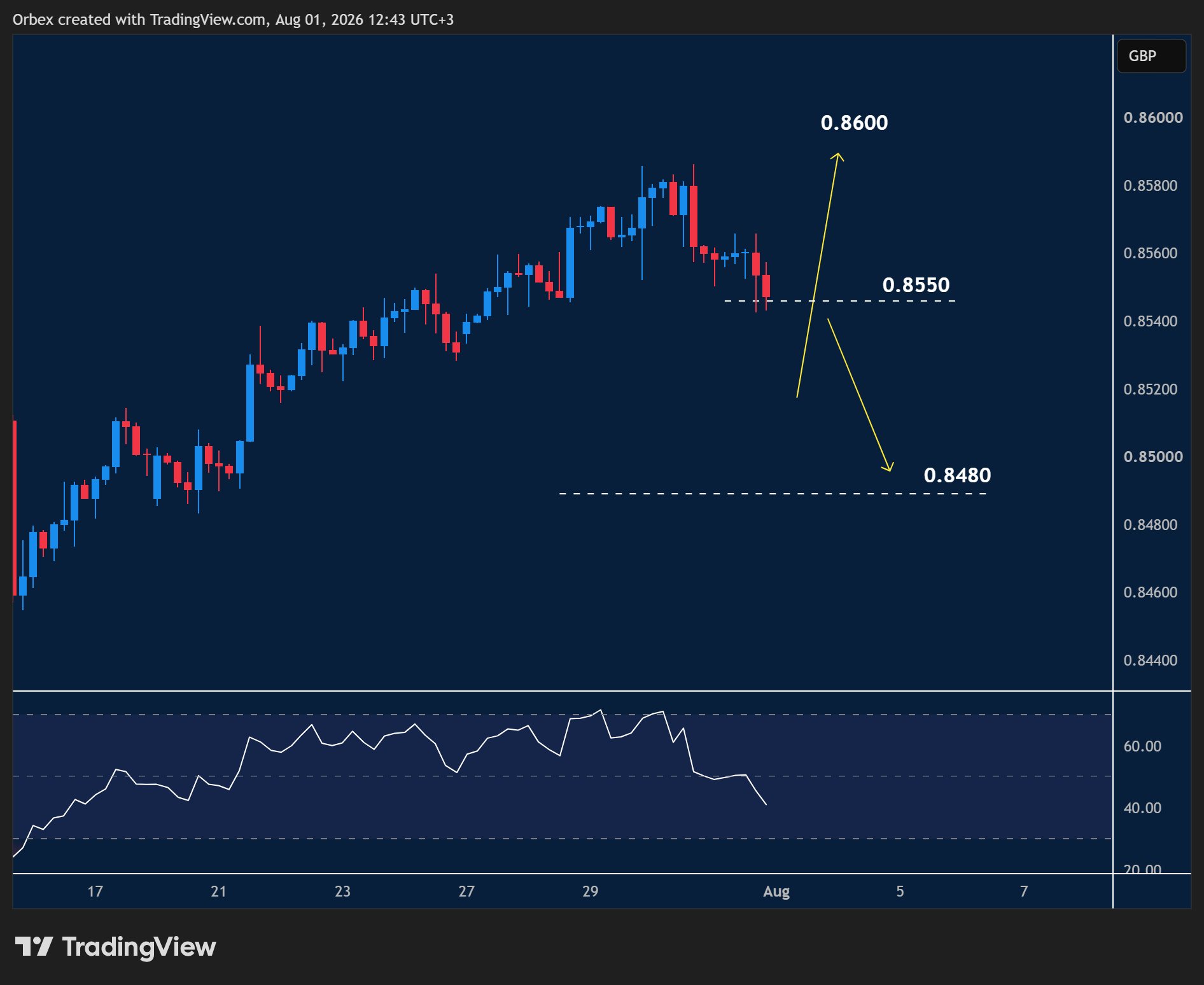
Task: Click the 0.85800 price axis label
Action: [1151, 186]
